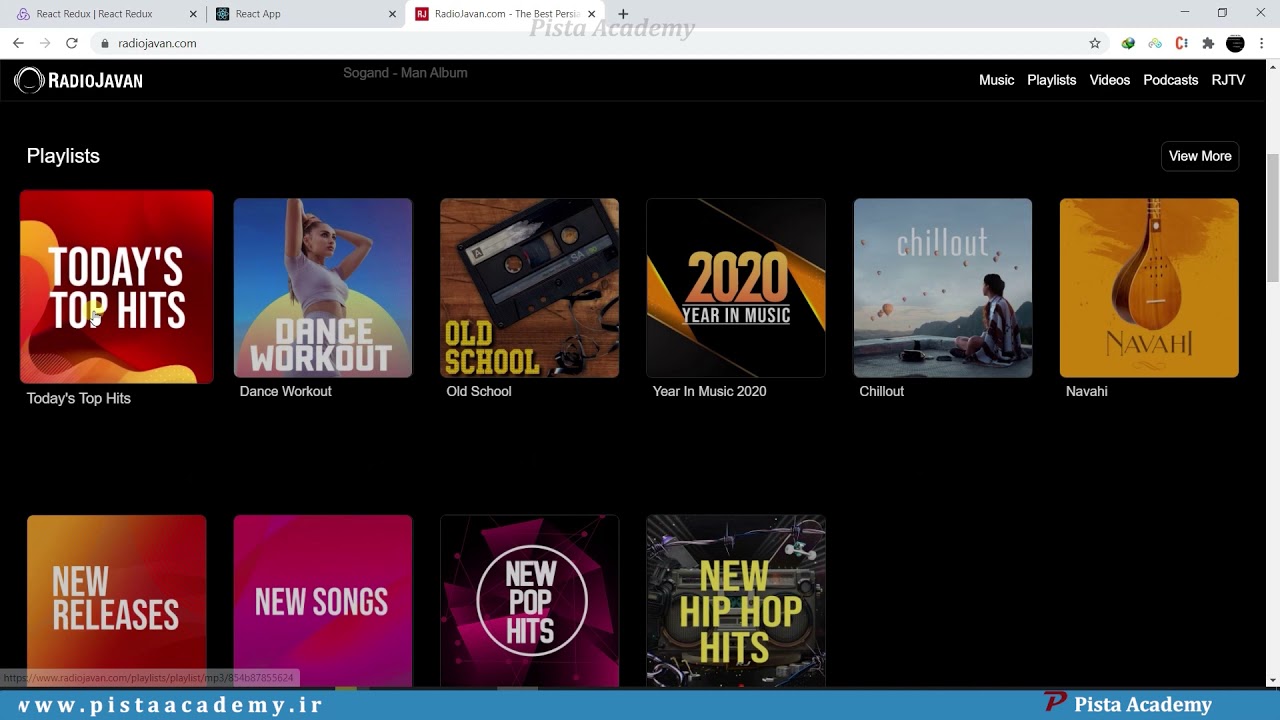Open the Podcasts menu item
Viewport: 1280px width, 720px height.
(1170, 80)
